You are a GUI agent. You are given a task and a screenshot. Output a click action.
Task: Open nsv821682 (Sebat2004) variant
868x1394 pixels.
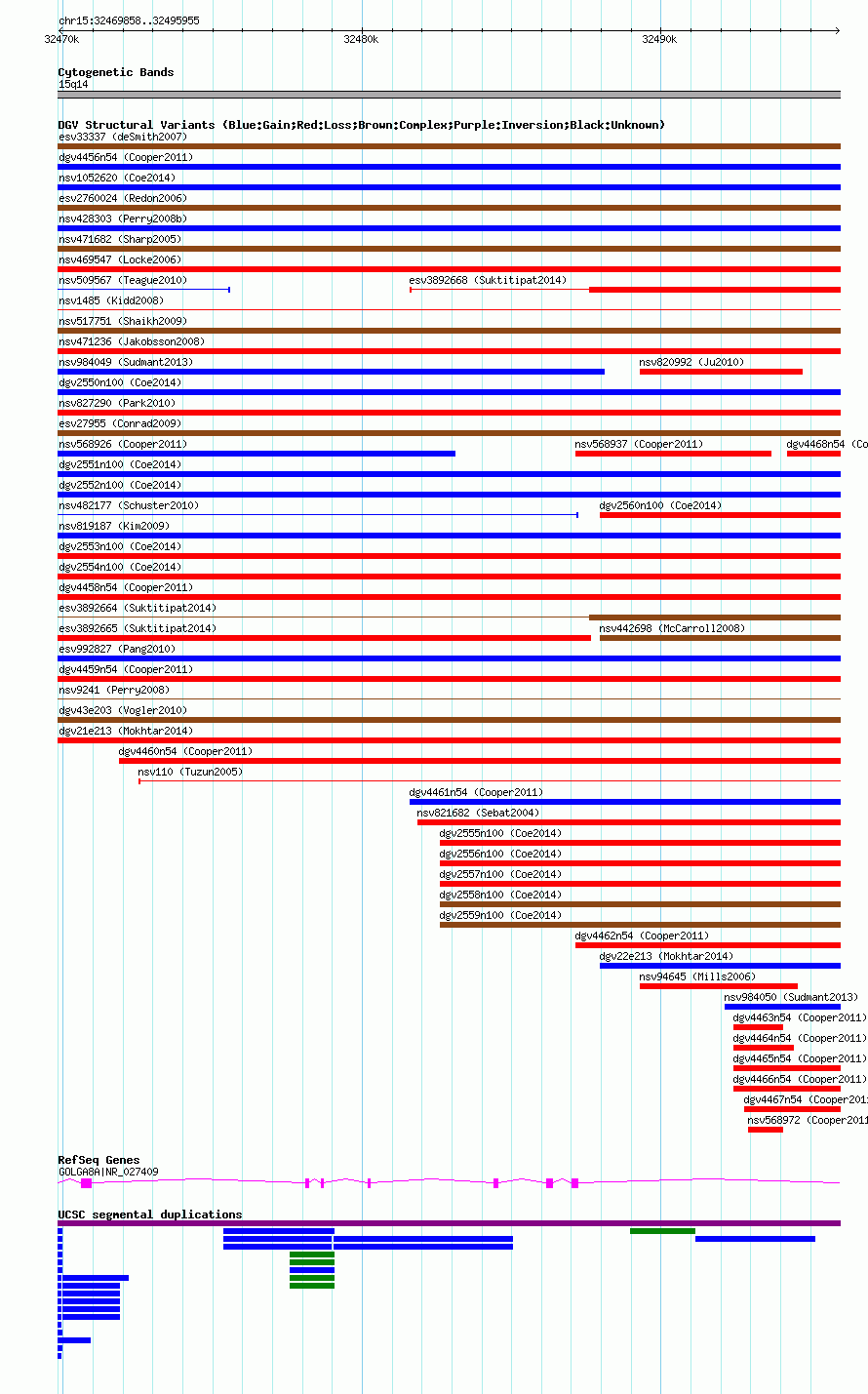[x=629, y=822]
